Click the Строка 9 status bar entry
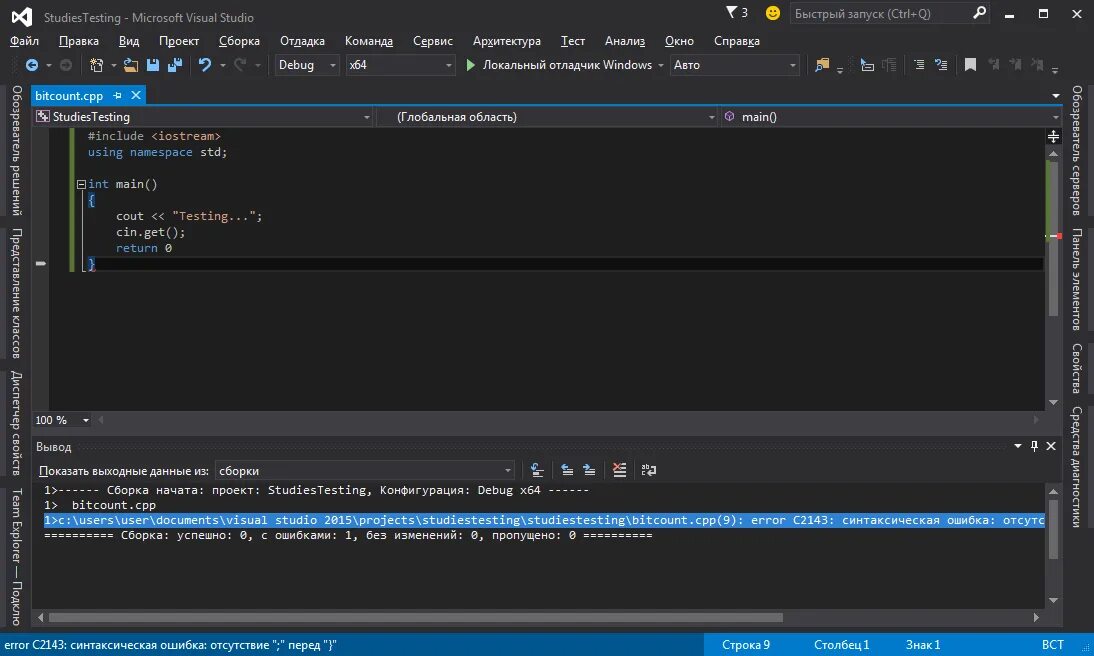The image size is (1094, 656). click(x=745, y=645)
